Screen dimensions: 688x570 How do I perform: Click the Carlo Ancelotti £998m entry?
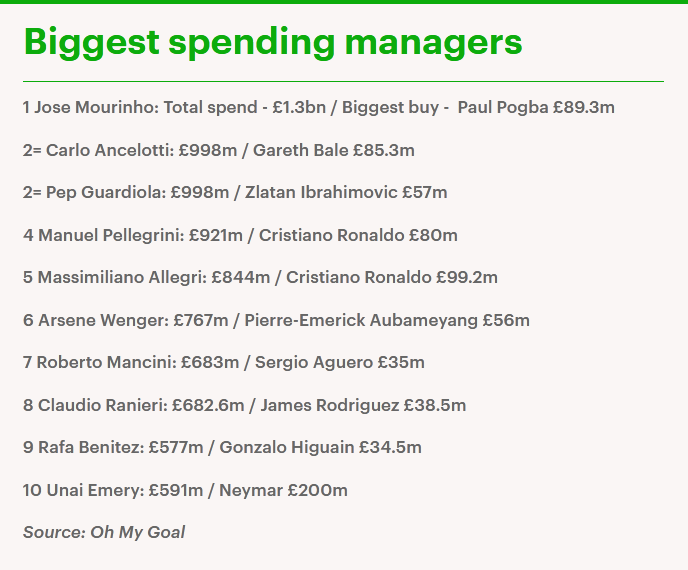pos(219,151)
